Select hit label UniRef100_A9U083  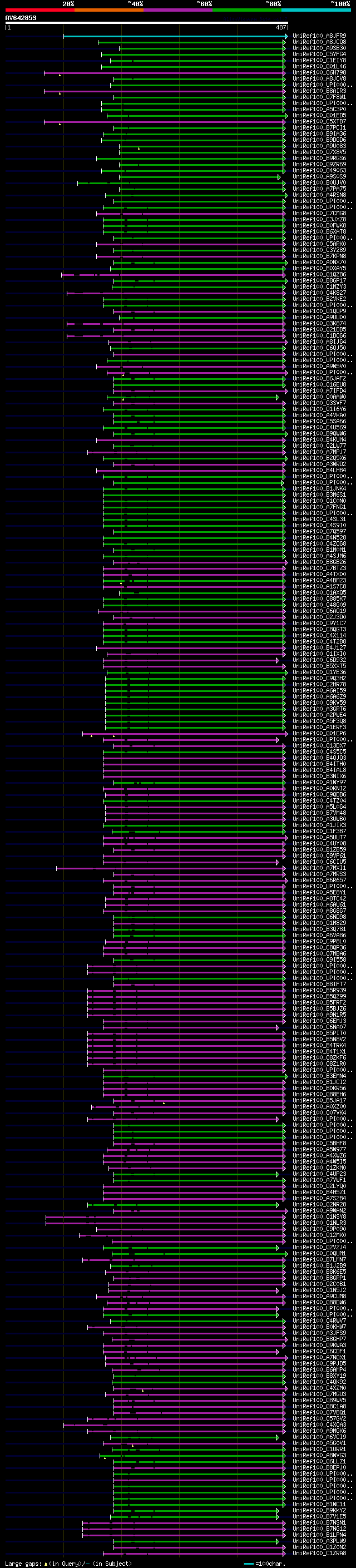[x=319, y=146]
